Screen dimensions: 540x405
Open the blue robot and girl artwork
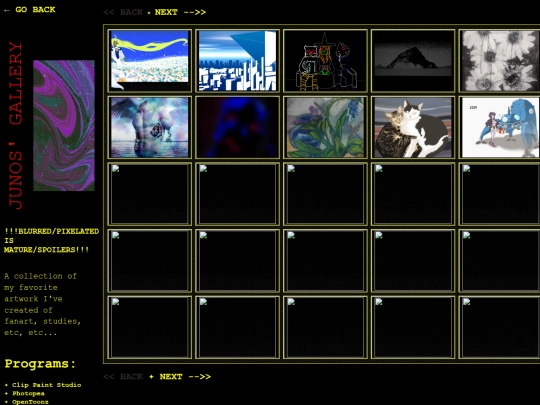(x=500, y=127)
